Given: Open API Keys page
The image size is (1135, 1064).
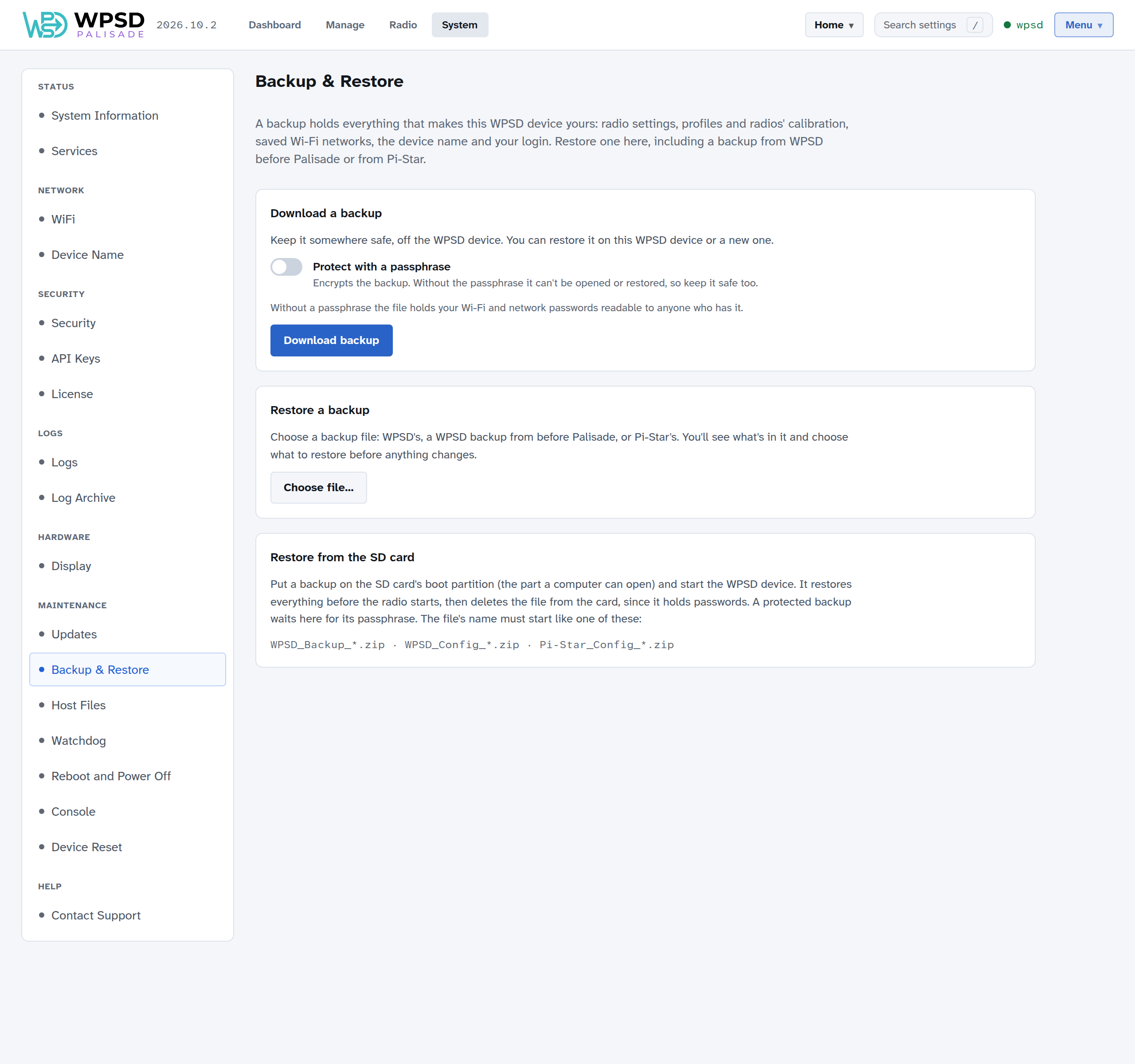Looking at the screenshot, I should pos(127,359).
